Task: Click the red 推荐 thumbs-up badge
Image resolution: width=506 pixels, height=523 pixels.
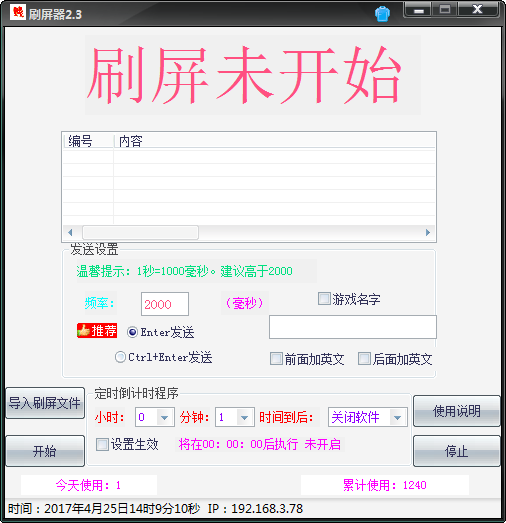Action: [97, 331]
